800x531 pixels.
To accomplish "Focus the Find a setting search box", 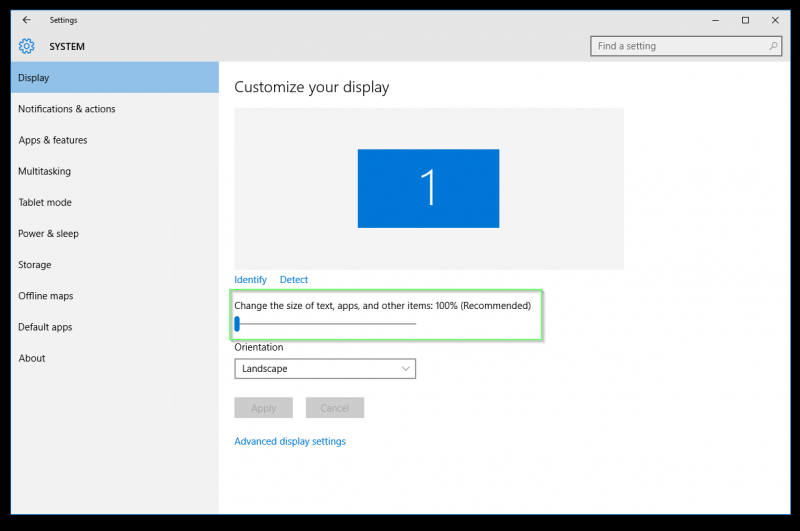I will click(686, 46).
